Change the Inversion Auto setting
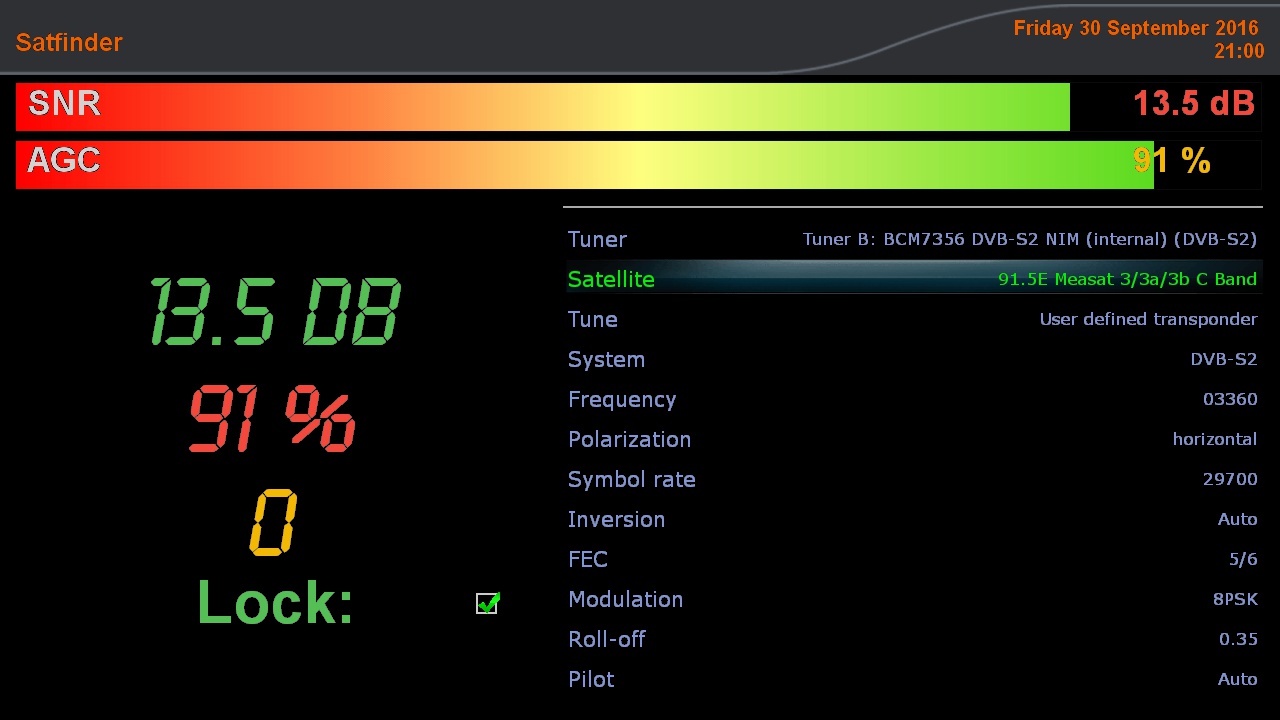The width and height of the screenshot is (1280, 720). click(x=912, y=519)
